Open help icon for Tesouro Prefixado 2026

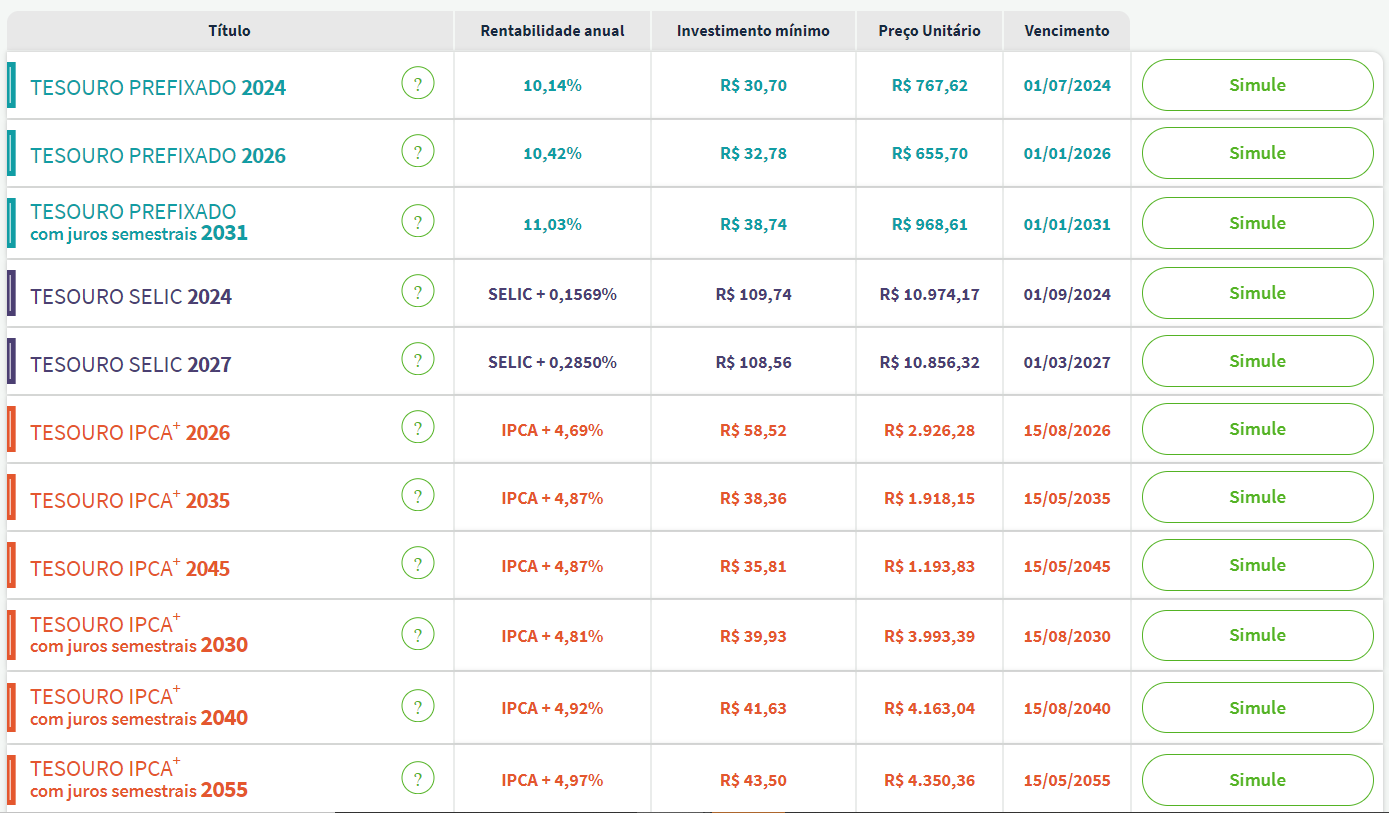tap(418, 152)
